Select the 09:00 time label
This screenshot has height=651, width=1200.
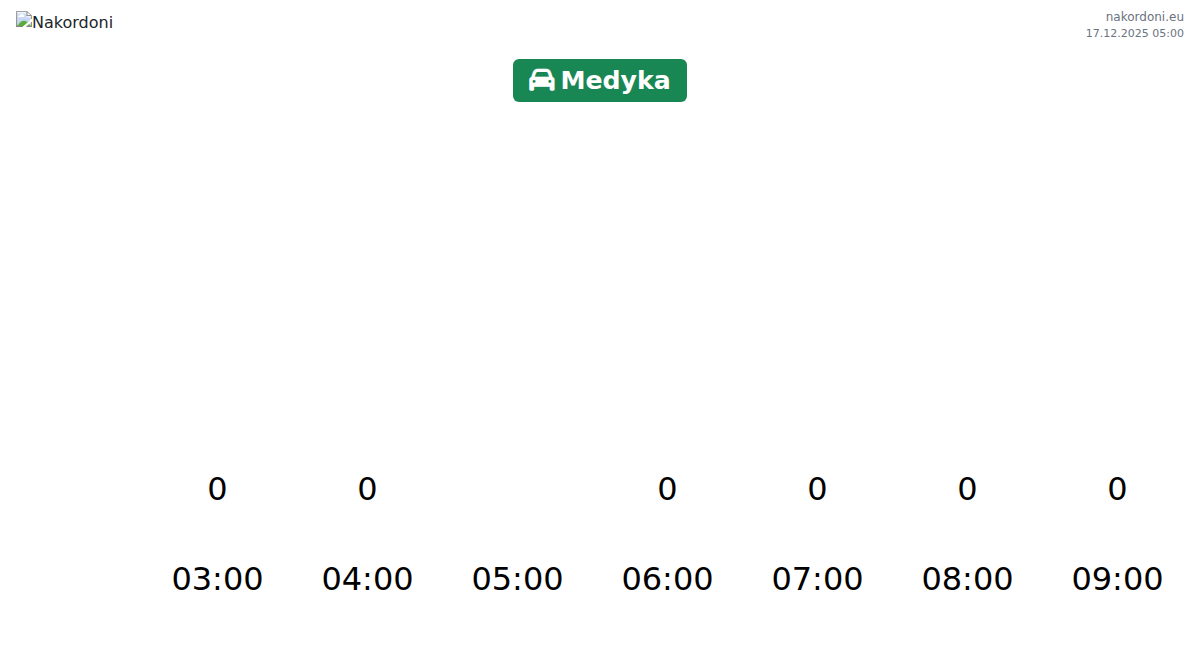click(1117, 579)
